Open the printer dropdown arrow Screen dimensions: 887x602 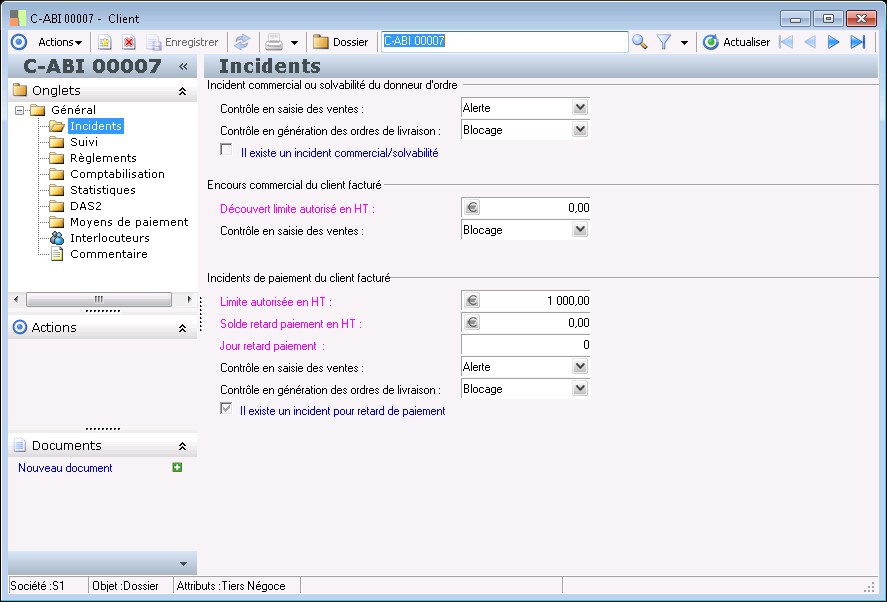294,42
